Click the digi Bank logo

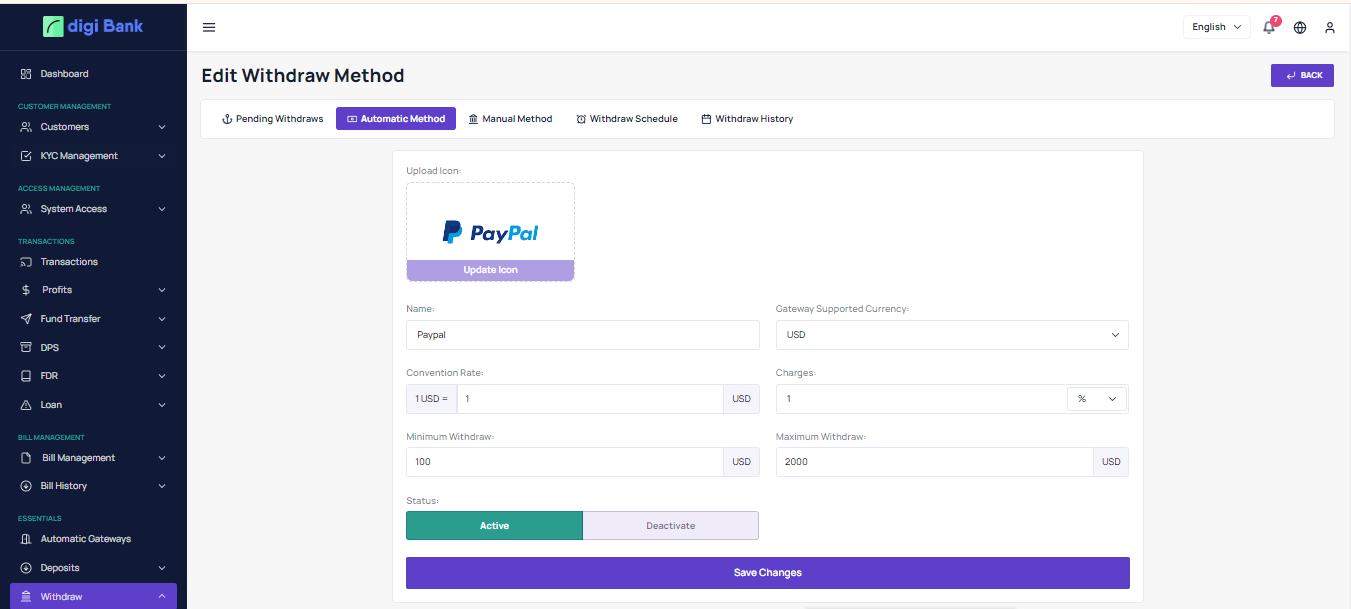tap(93, 26)
